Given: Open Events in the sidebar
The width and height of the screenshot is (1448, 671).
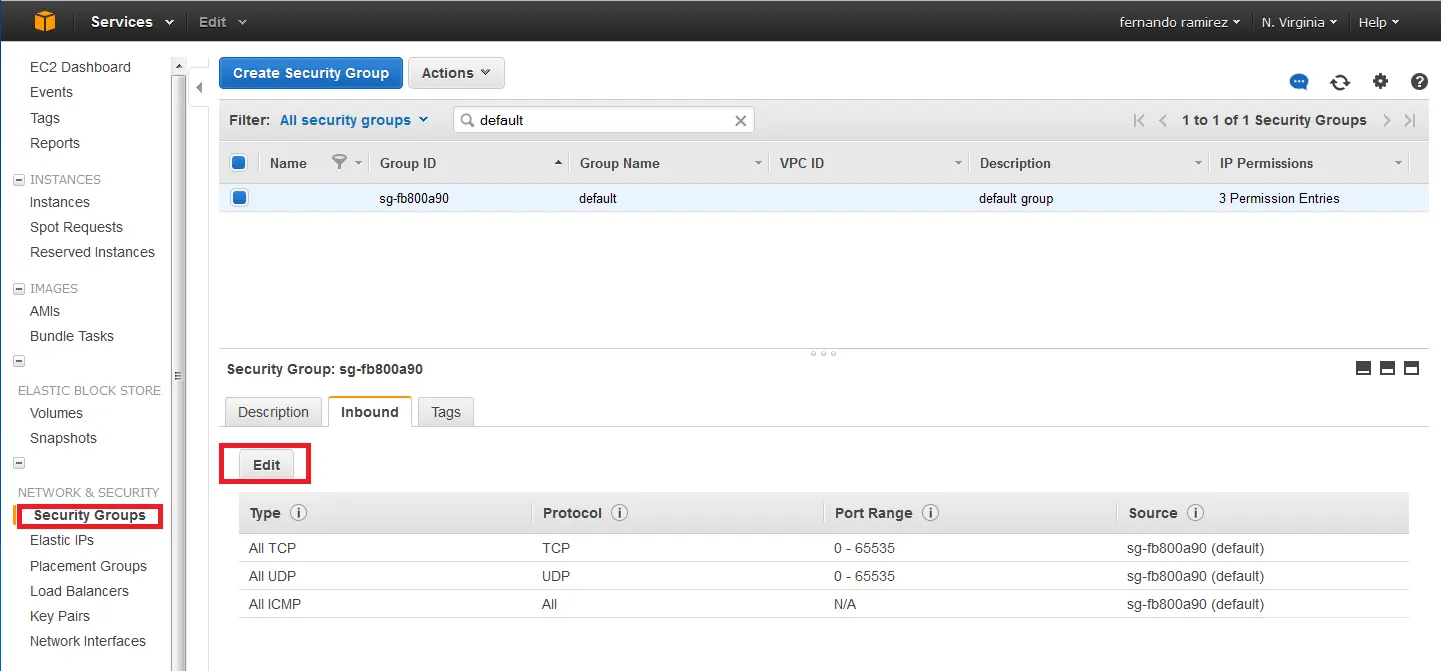Looking at the screenshot, I should 51,92.
